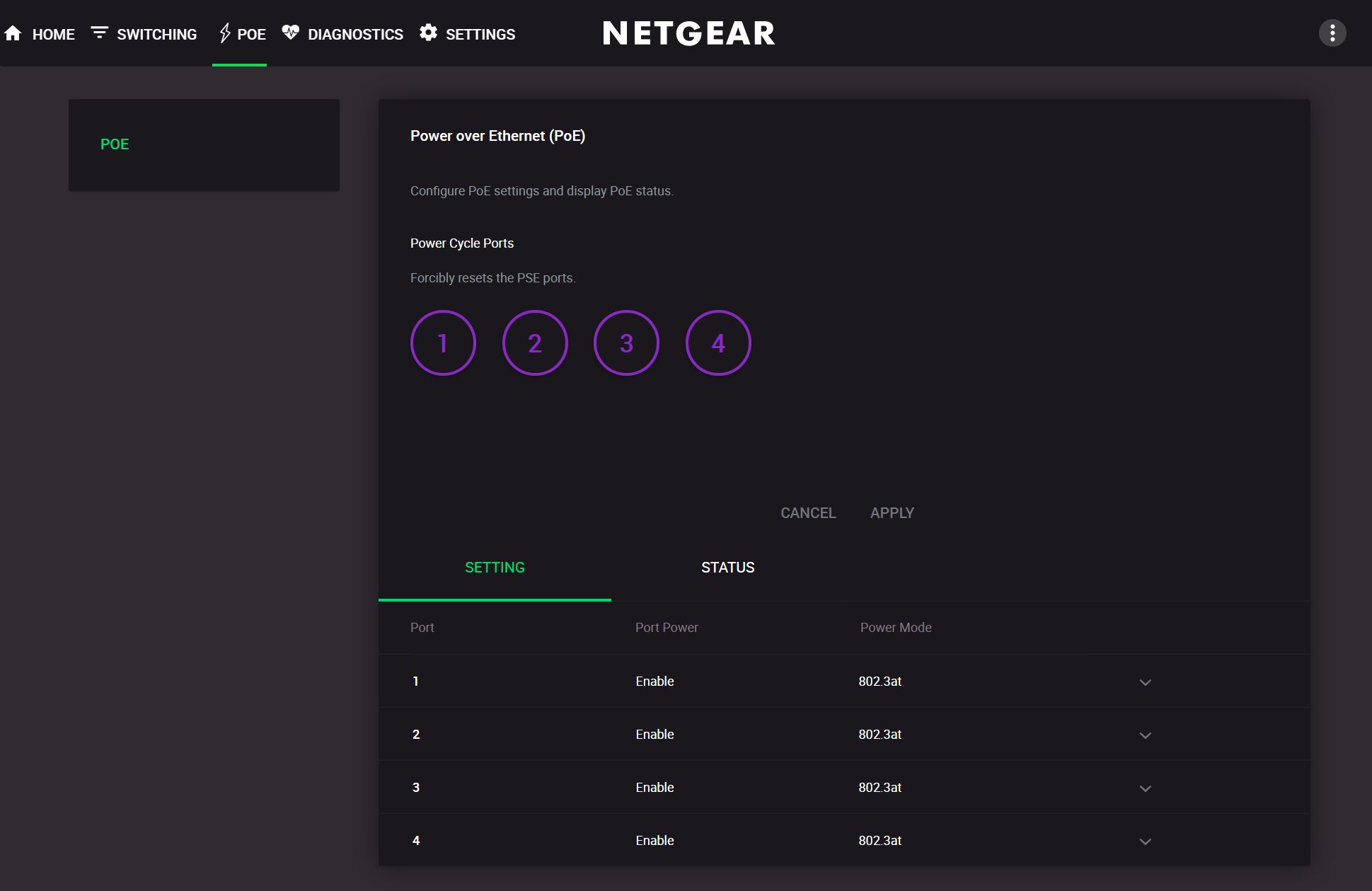Open the three-dot menu in top right corner

(x=1332, y=33)
